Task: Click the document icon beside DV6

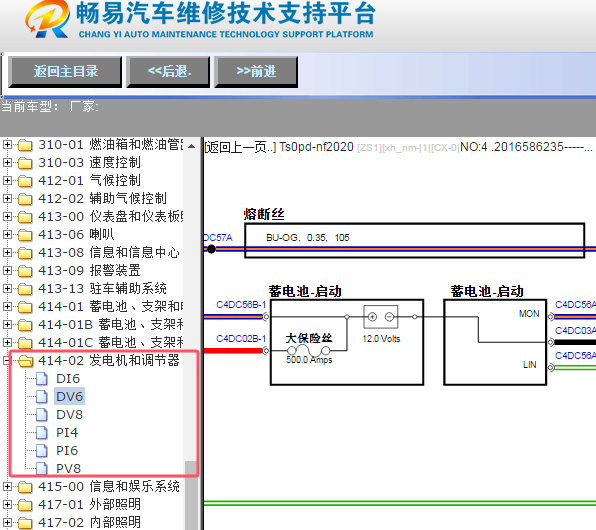Action: coord(42,397)
